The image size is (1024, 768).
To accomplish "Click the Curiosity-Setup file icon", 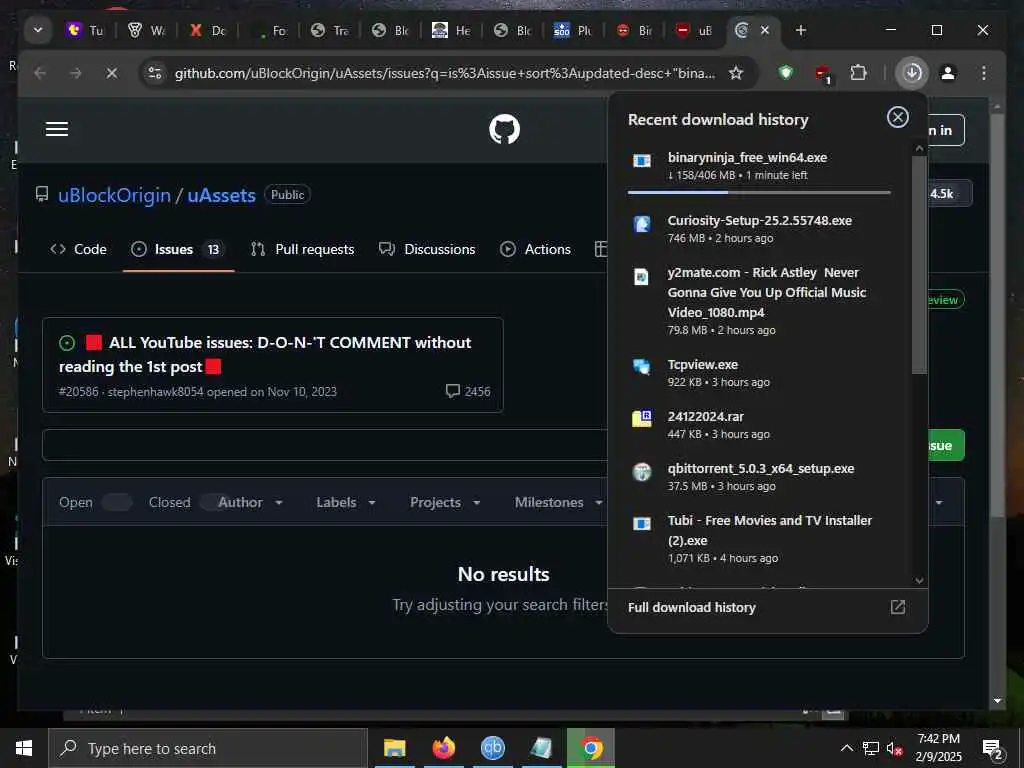I will point(642,224).
